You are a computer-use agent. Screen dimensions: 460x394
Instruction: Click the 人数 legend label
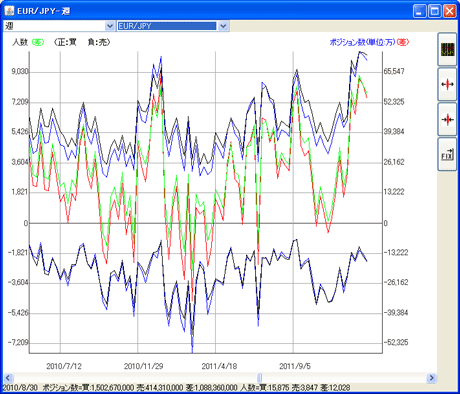[x=20, y=42]
